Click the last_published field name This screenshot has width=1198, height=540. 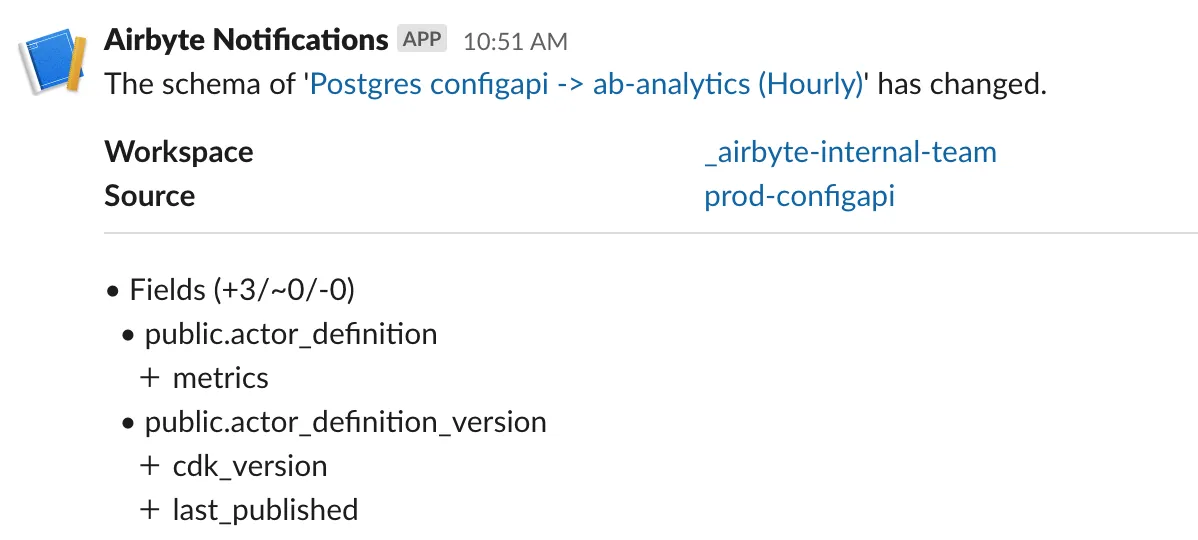(x=265, y=510)
